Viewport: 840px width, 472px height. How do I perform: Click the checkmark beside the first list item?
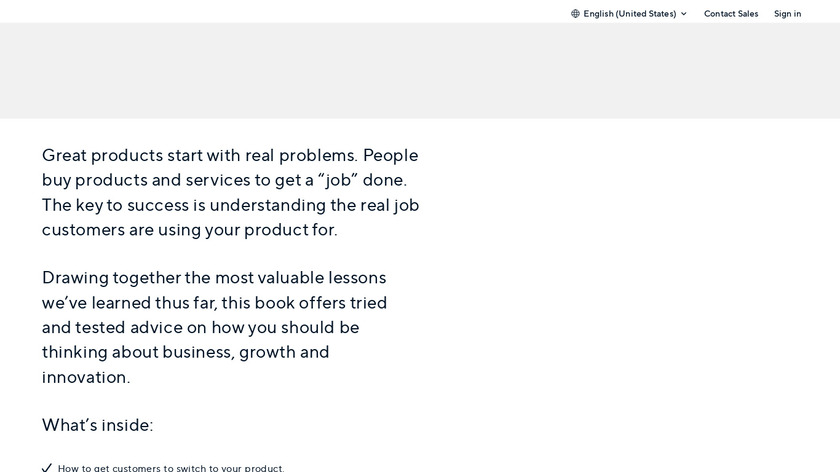point(47,467)
